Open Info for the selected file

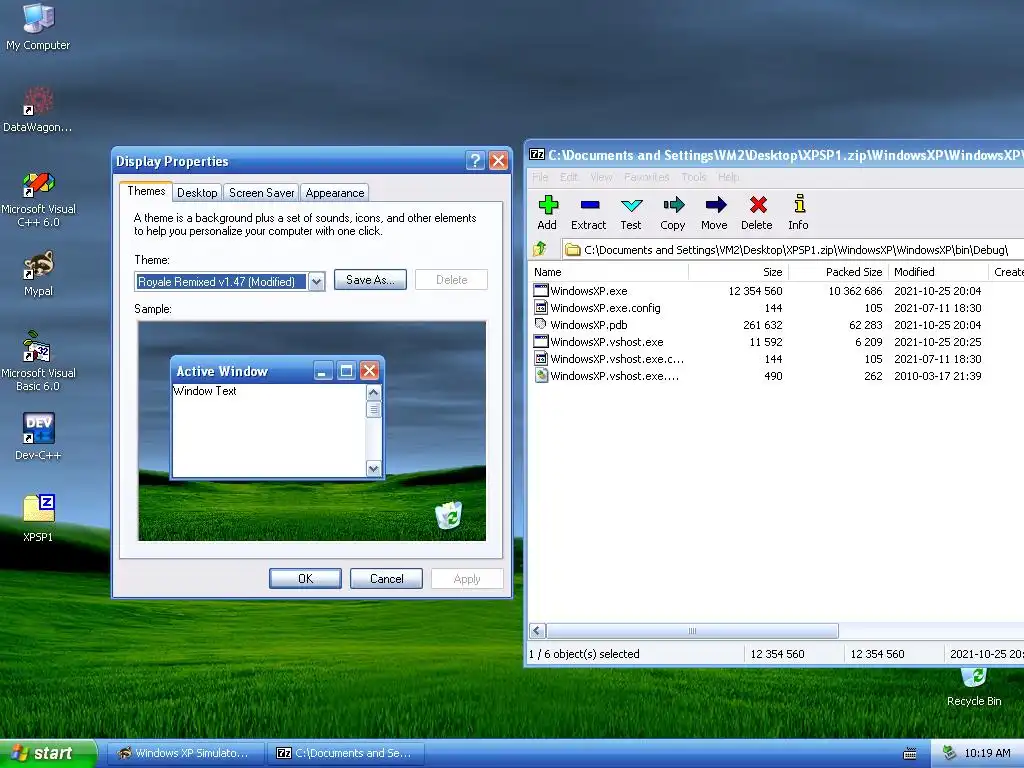point(799,213)
